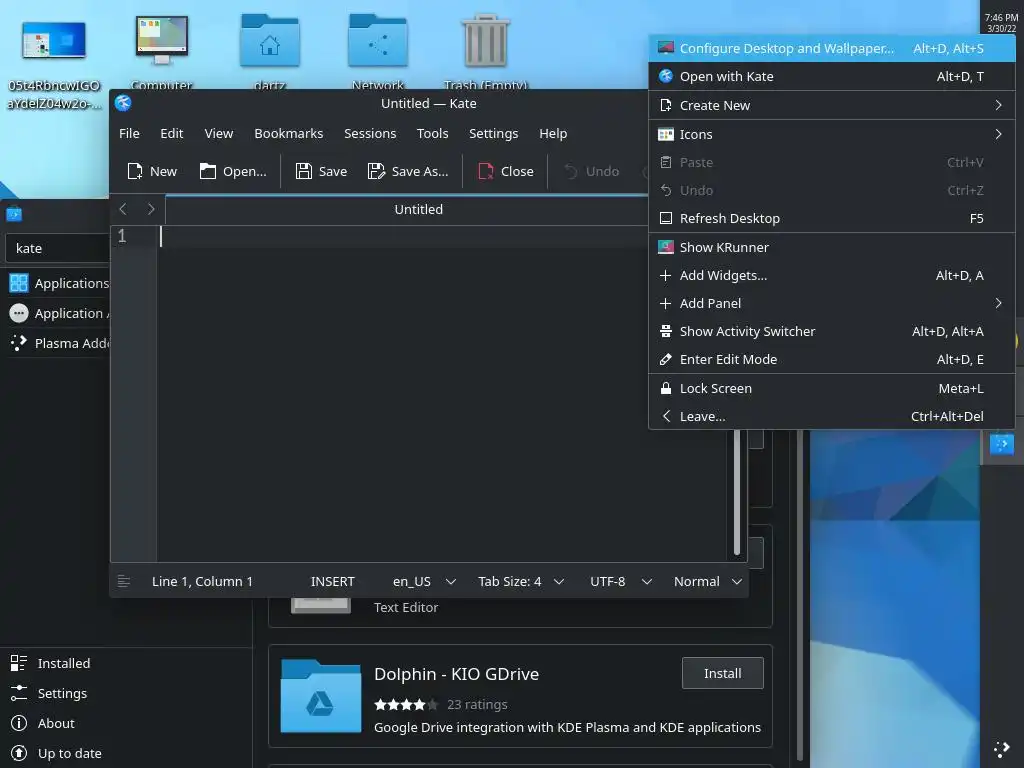Screen dimensions: 1024x768
Task: Select Lock Screen in context menu
Action: coord(831,388)
